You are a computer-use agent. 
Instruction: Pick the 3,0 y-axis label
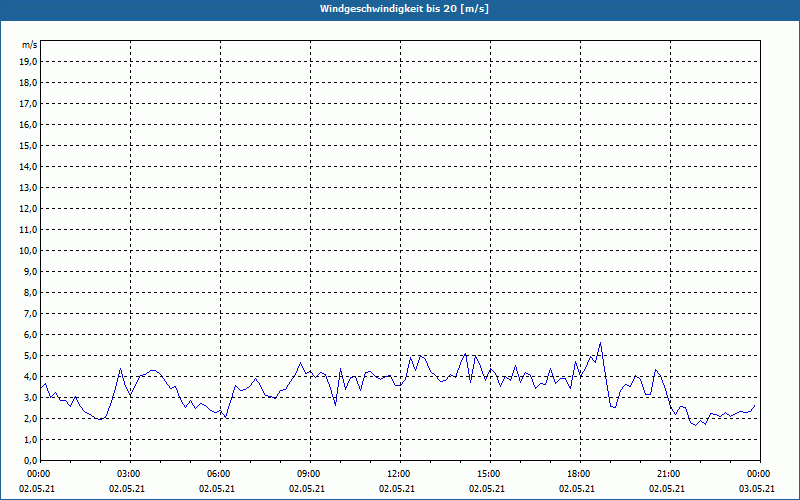[x=30, y=397]
